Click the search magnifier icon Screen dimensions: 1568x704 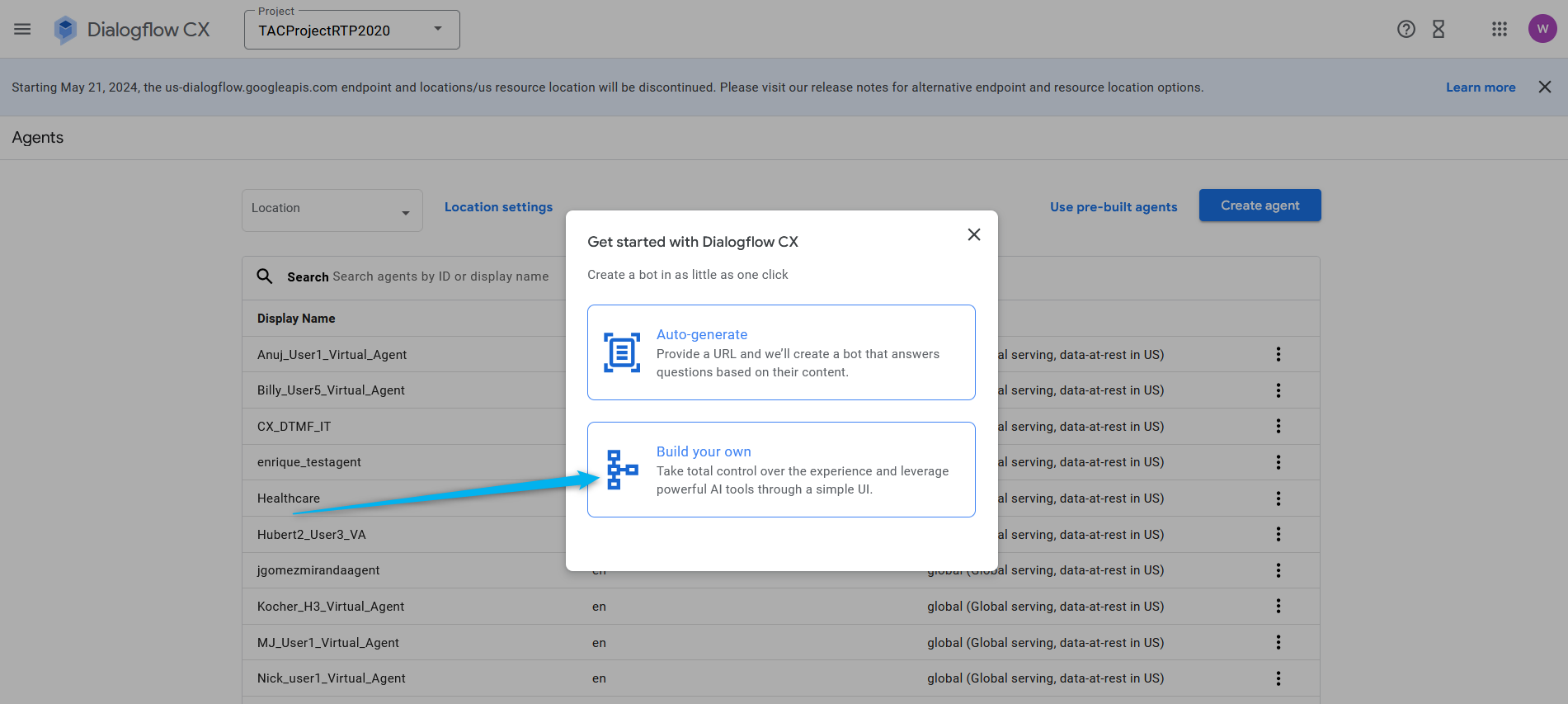point(265,276)
